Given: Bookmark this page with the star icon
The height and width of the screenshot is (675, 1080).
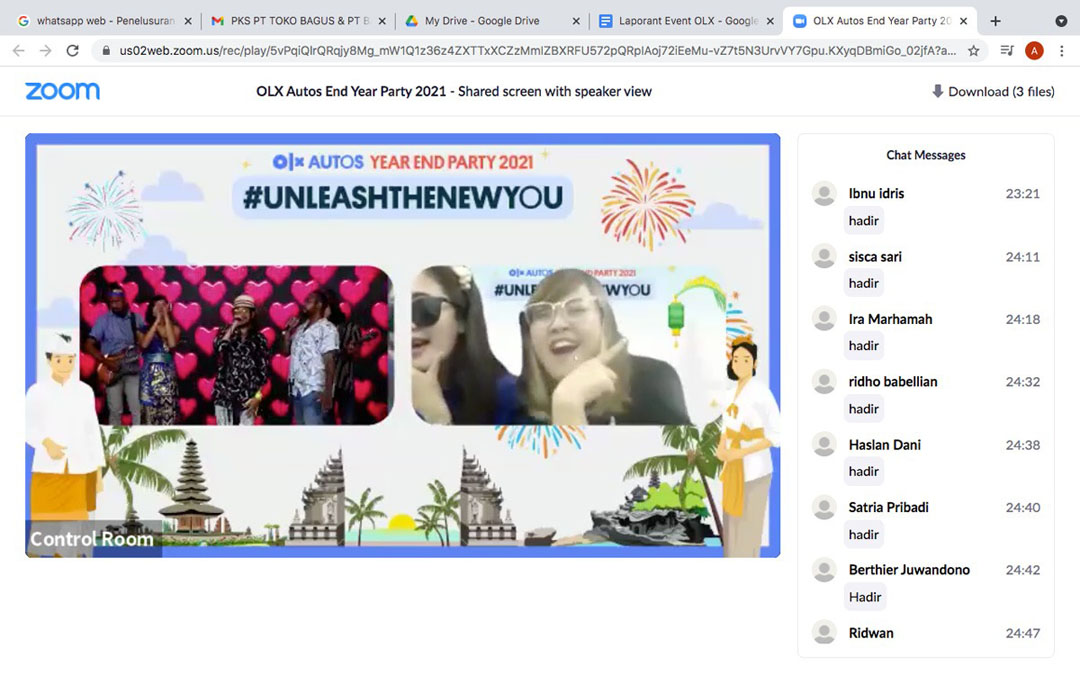Looking at the screenshot, I should [x=973, y=50].
